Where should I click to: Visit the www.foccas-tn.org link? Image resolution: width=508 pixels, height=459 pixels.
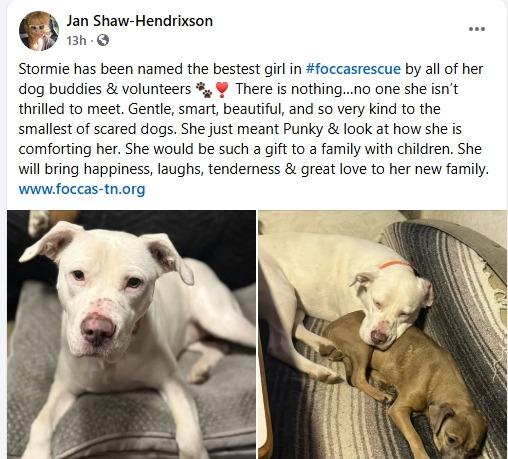point(82,189)
